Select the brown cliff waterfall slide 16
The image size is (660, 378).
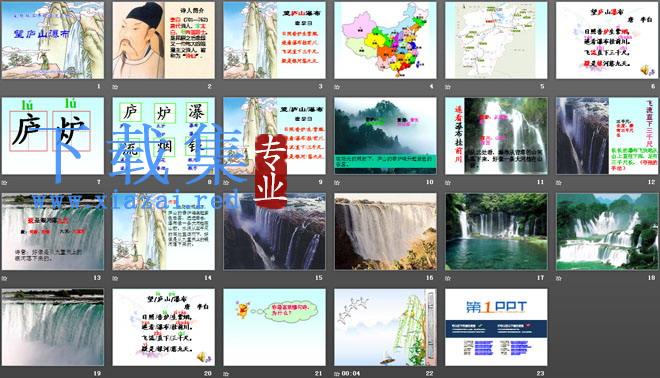click(x=385, y=232)
